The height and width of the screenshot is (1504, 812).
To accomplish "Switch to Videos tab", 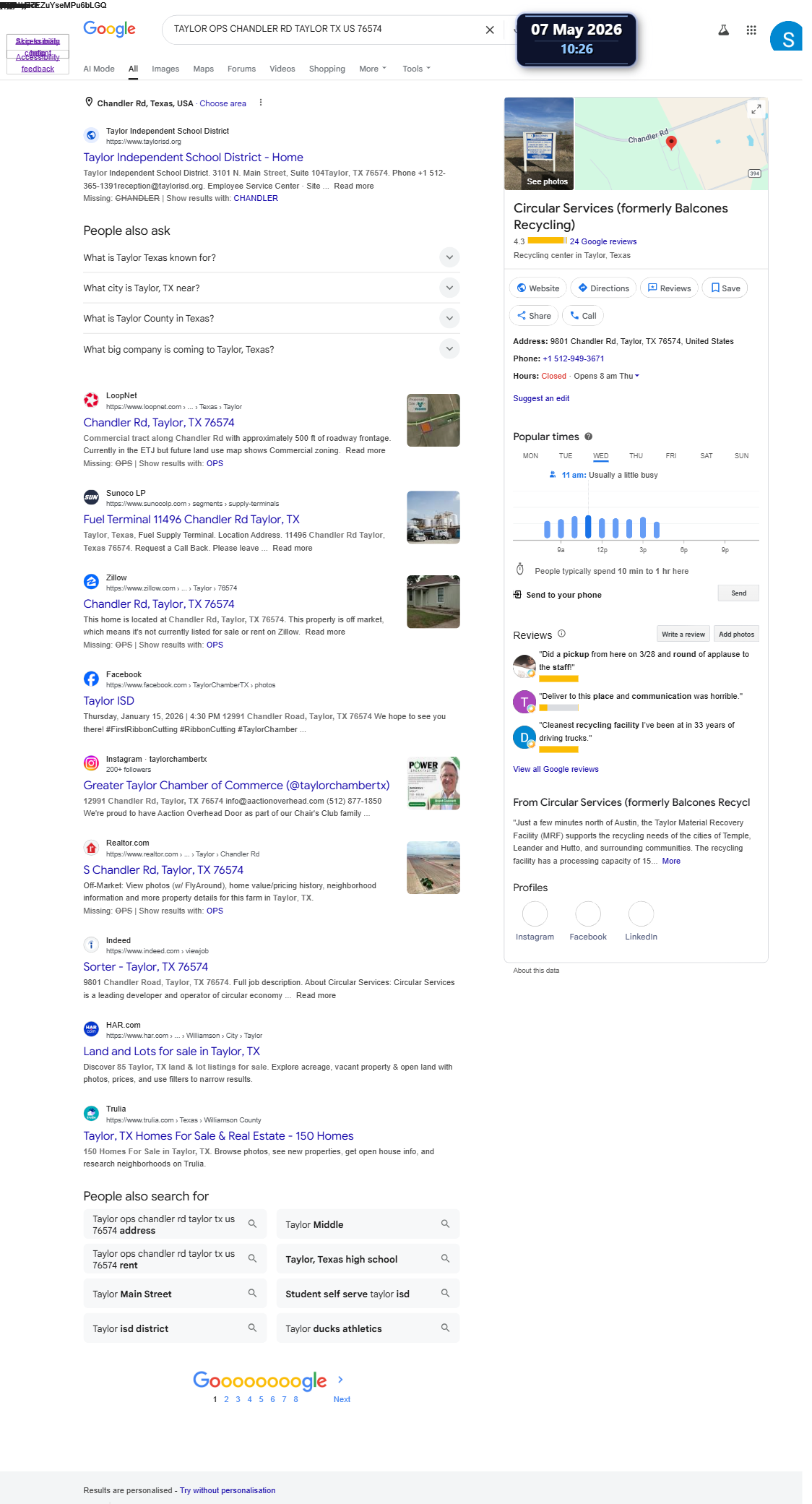I will point(282,69).
